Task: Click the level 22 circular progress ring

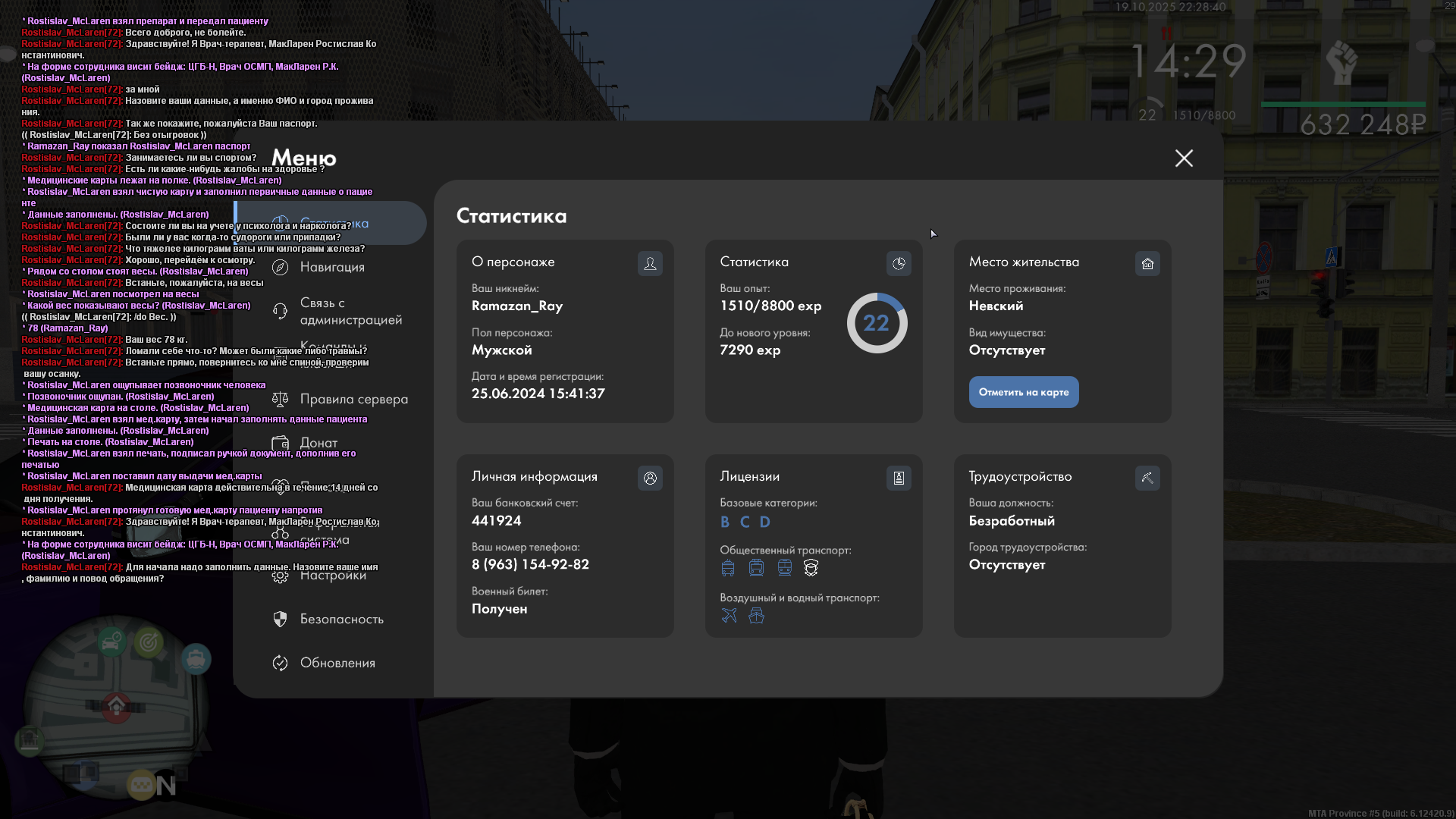Action: coord(877,323)
